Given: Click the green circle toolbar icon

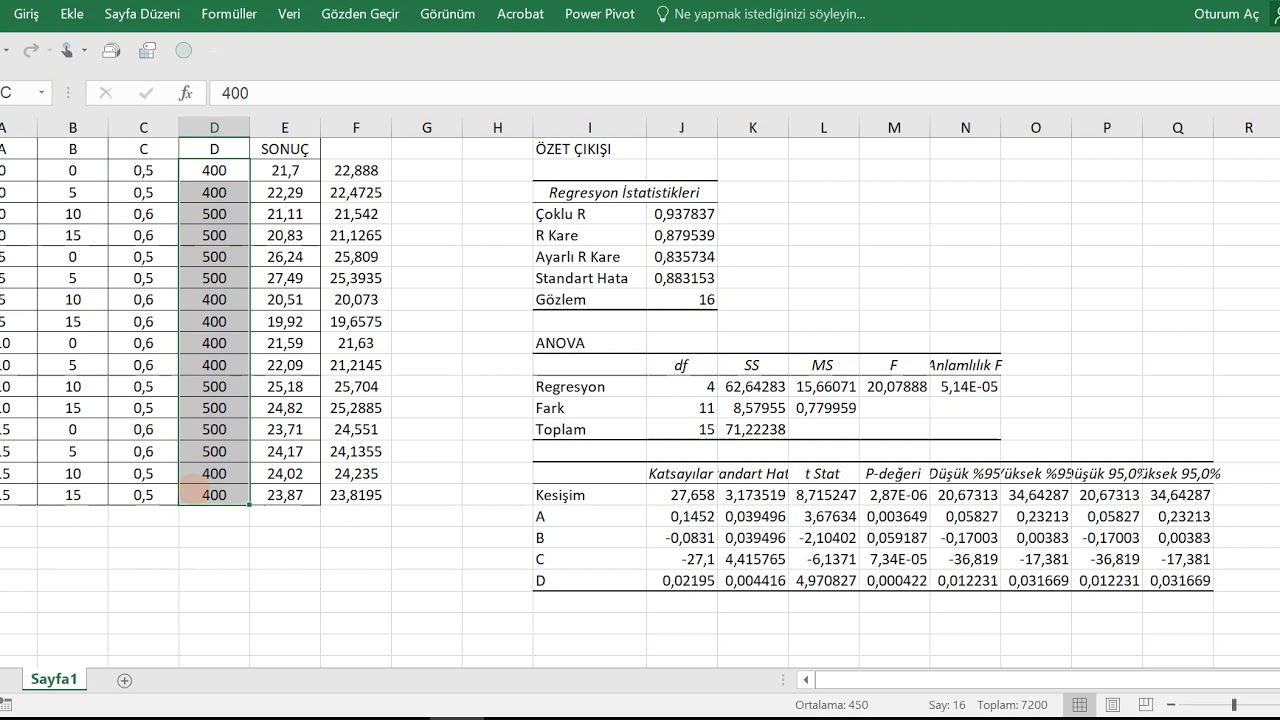Looking at the screenshot, I should 183,50.
